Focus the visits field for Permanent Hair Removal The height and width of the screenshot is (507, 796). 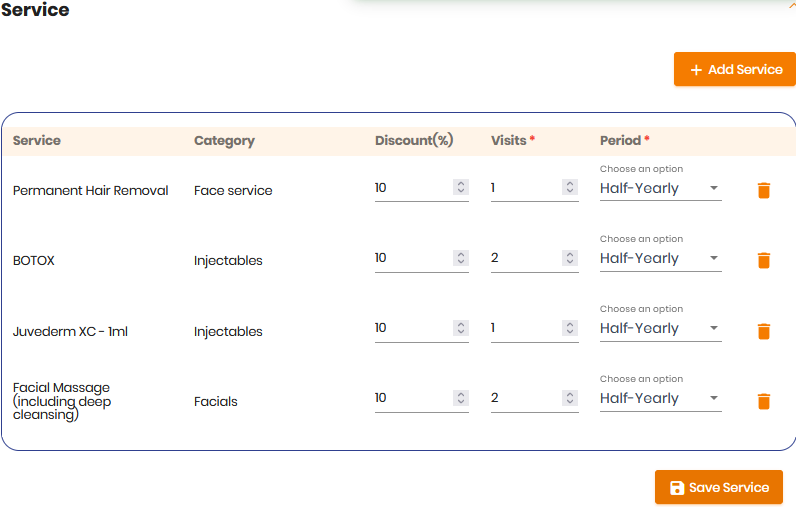point(535,188)
